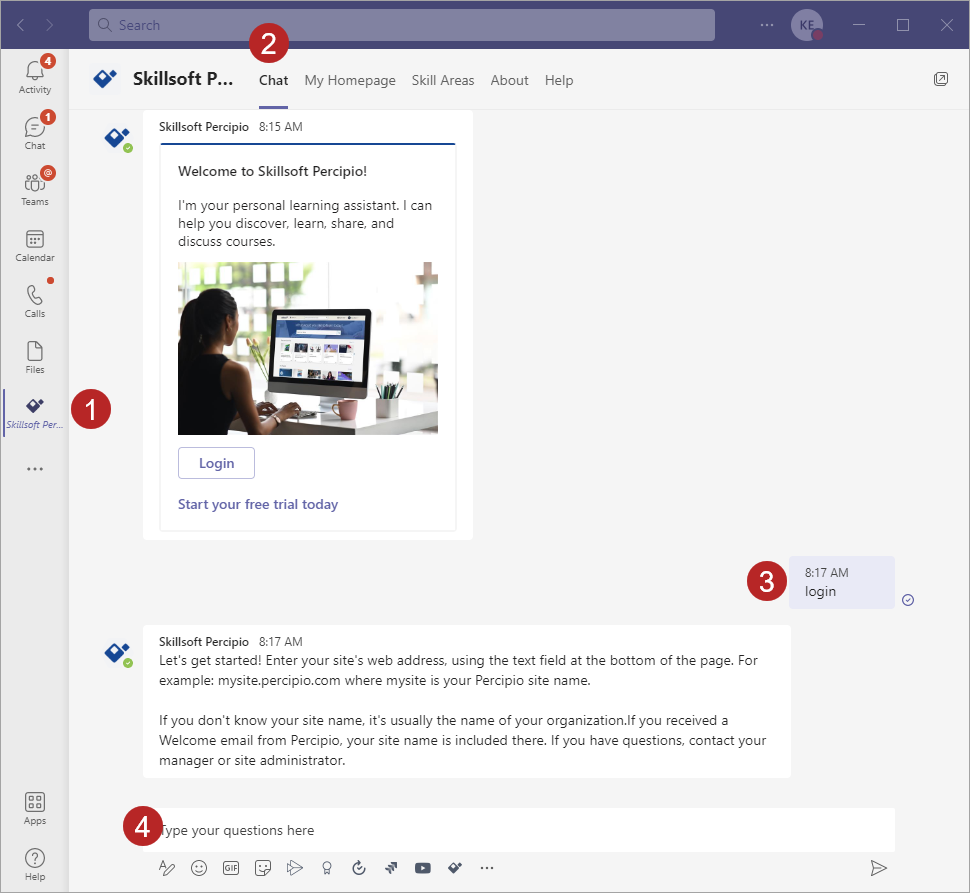
Task: Switch to the About tab
Action: click(x=509, y=80)
